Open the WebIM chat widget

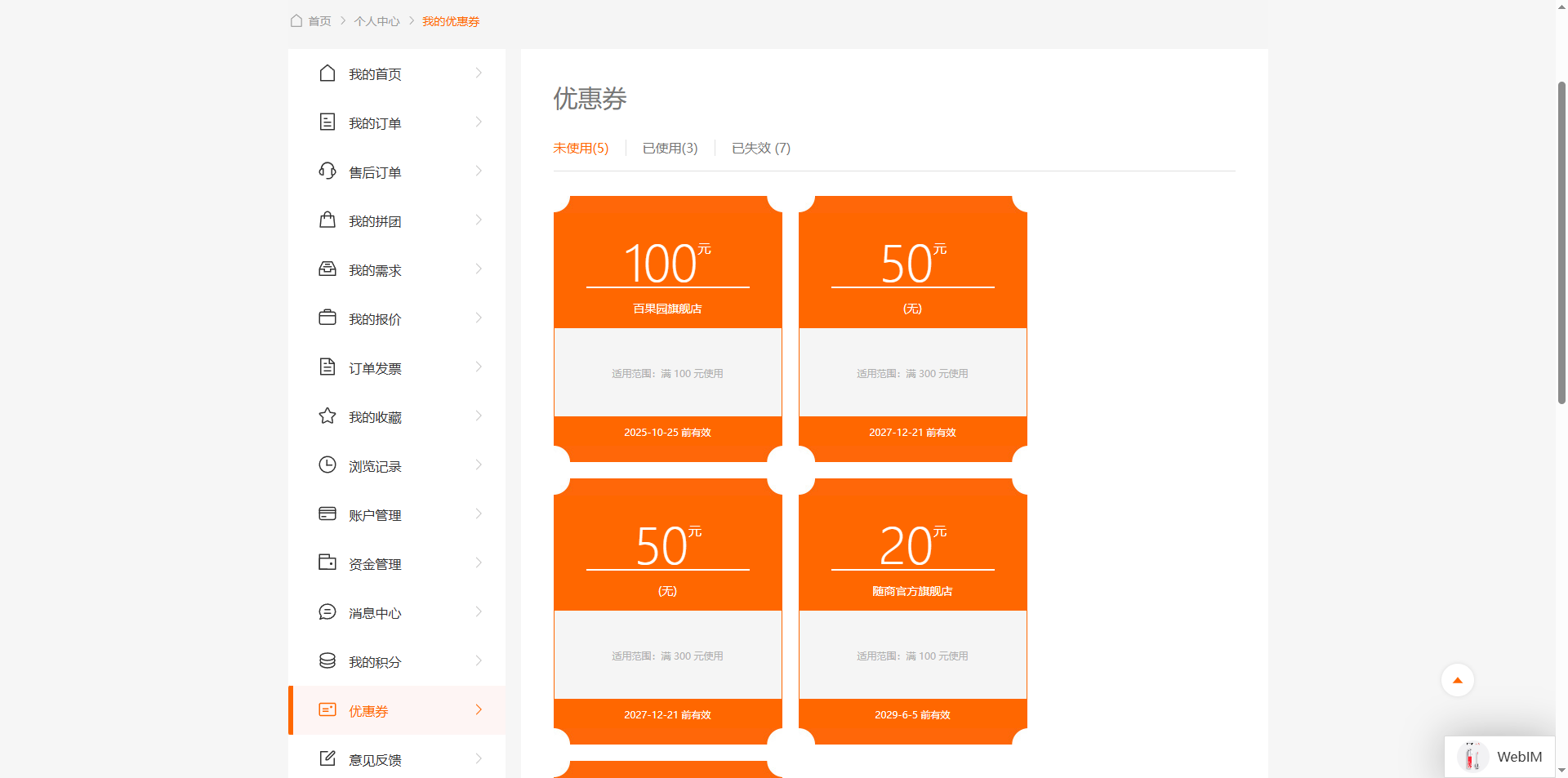coord(1500,757)
